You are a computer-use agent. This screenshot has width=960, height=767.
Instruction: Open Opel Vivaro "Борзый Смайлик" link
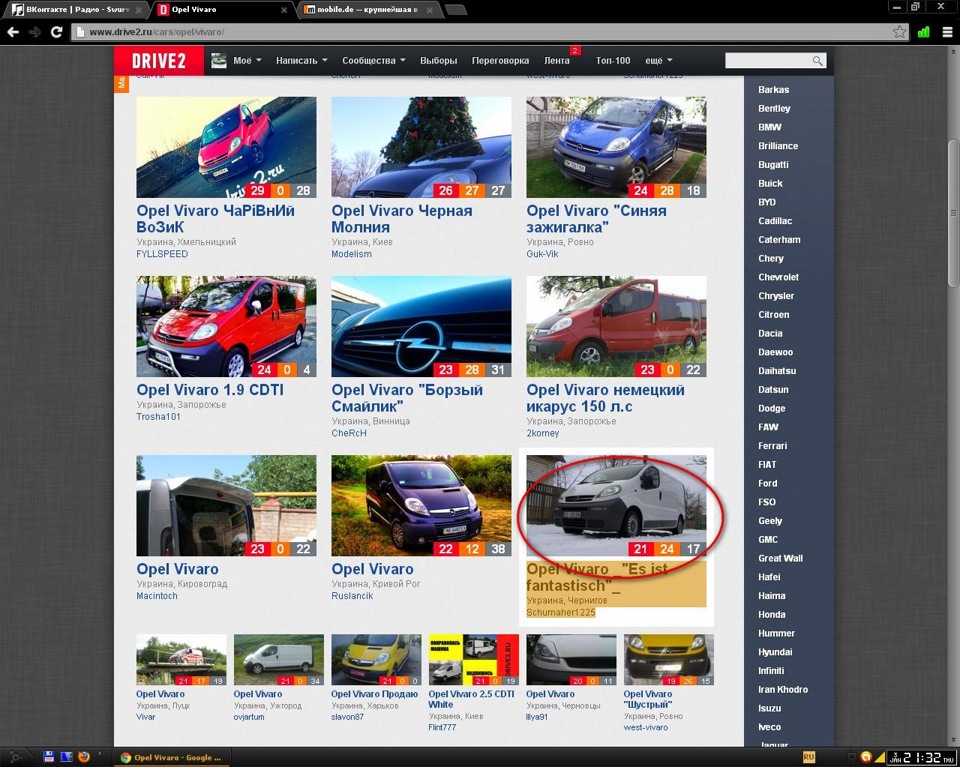tap(407, 398)
